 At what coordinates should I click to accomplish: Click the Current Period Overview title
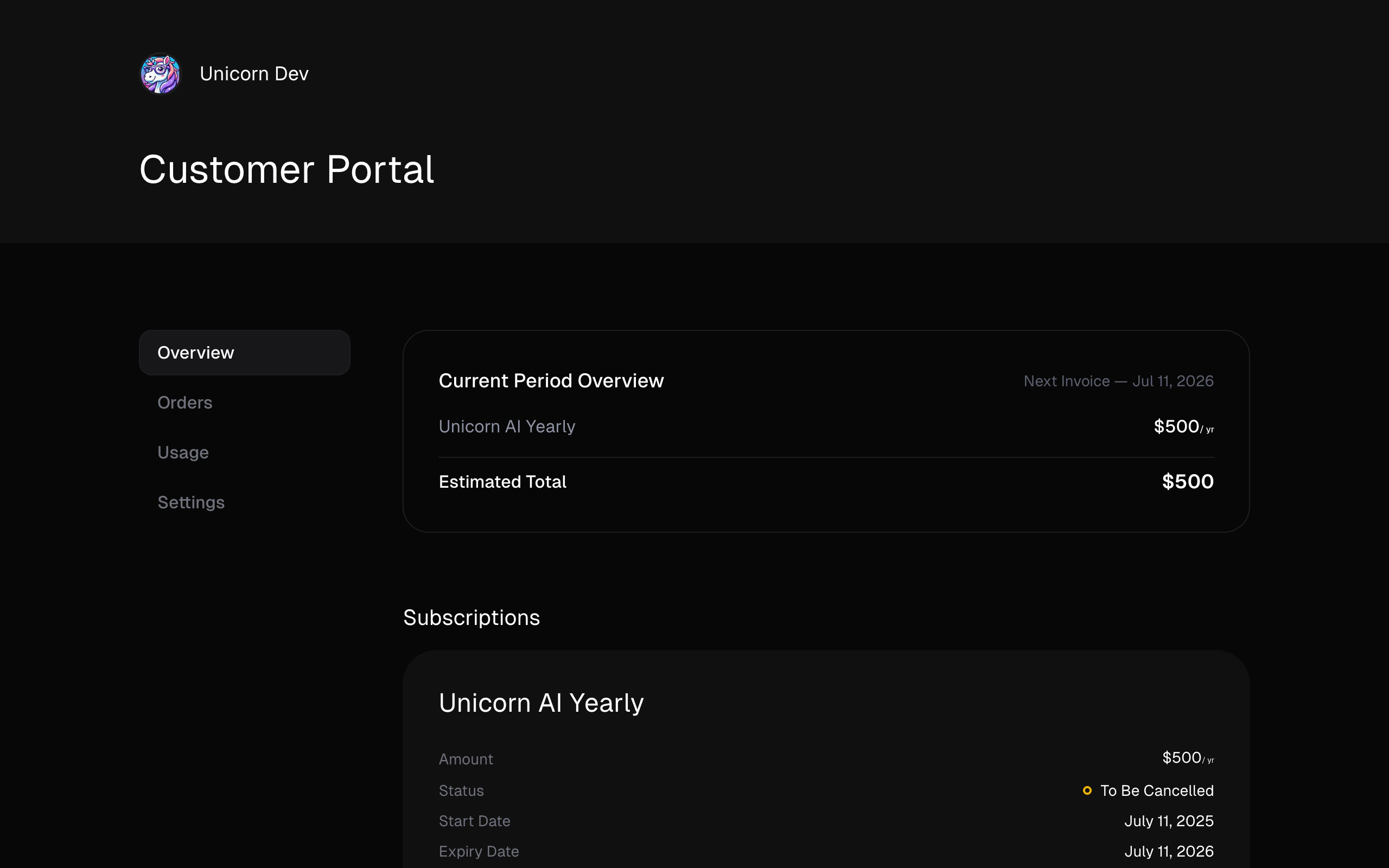point(551,381)
